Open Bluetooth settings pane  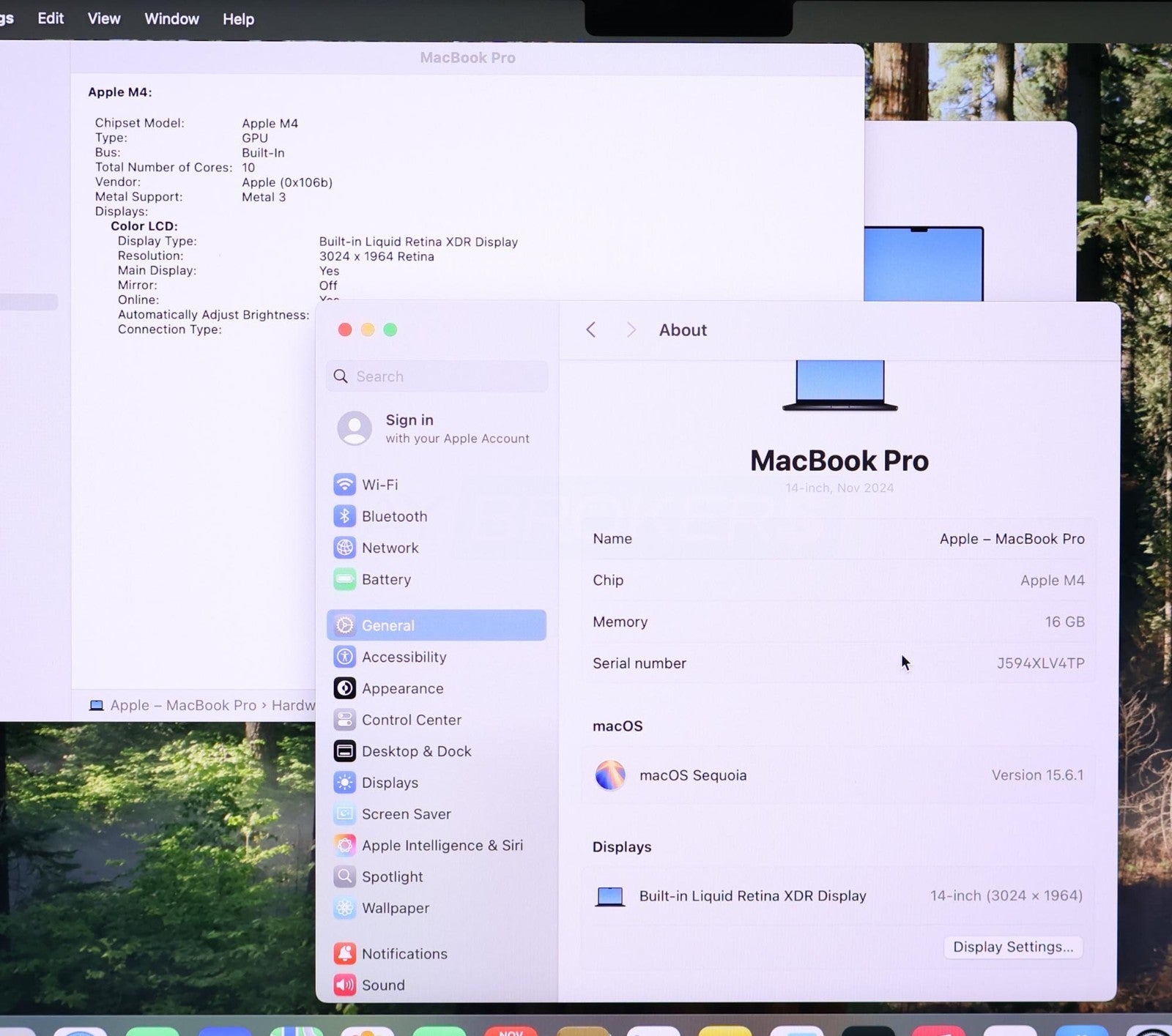click(393, 516)
